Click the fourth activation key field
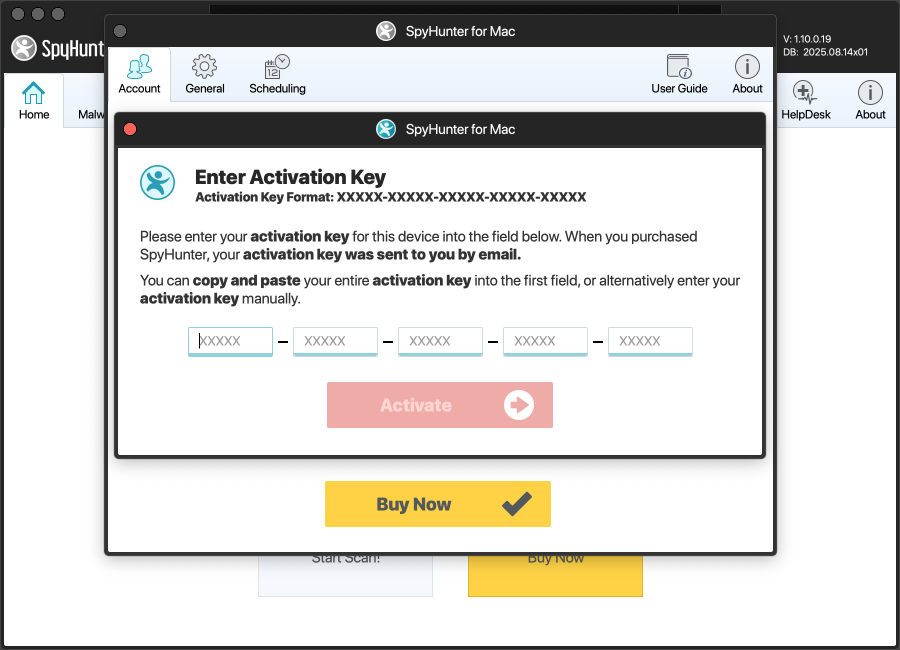Viewport: 900px width, 650px height. tap(545, 341)
